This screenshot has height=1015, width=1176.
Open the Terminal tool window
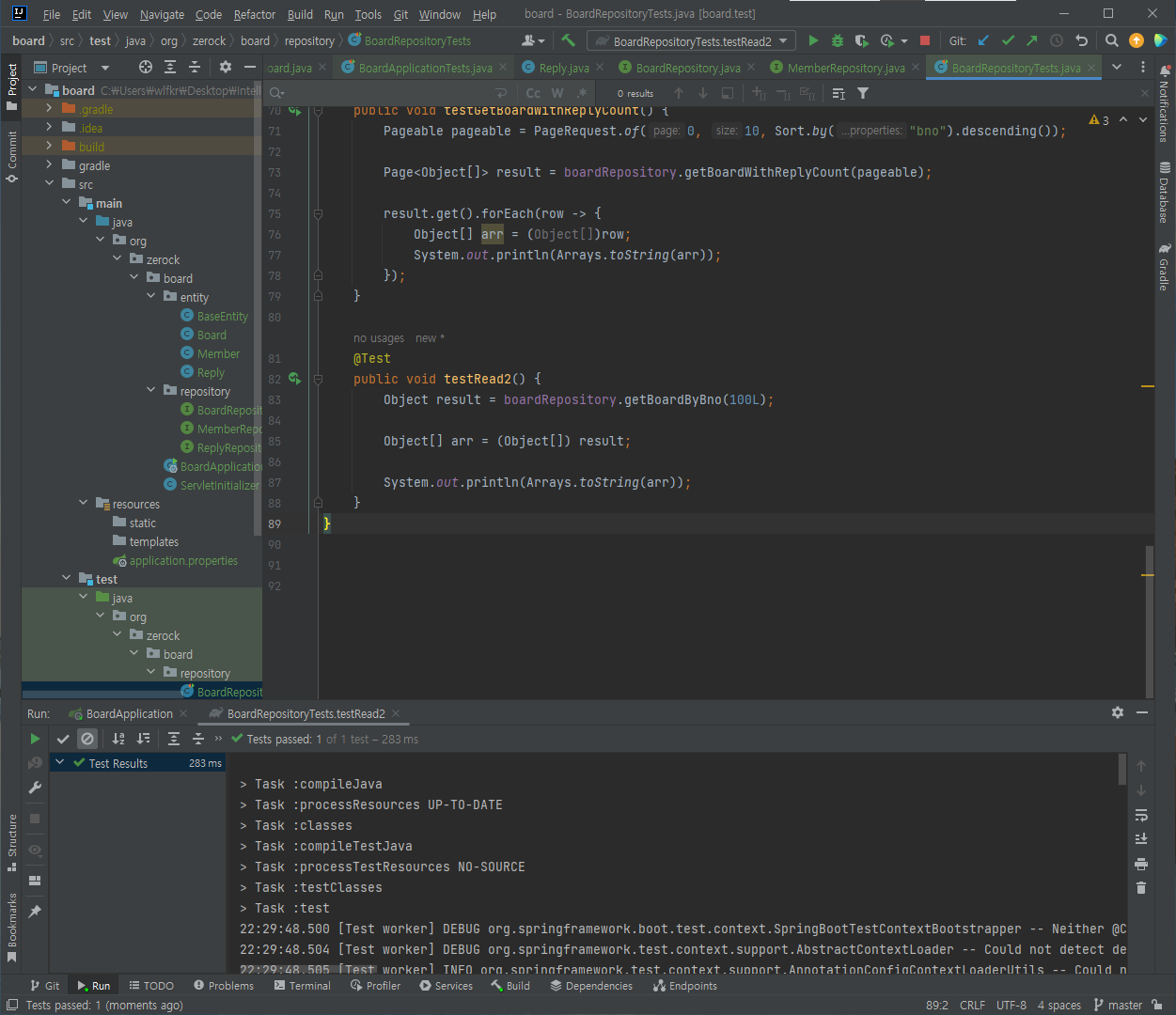point(302,986)
